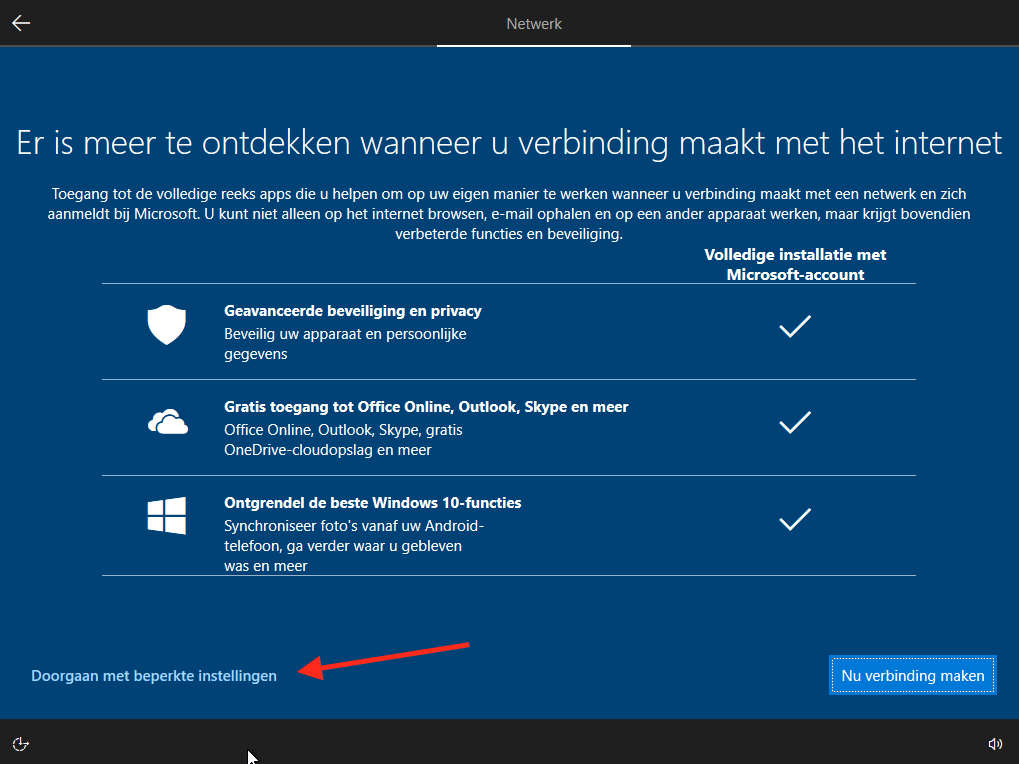The image size is (1019, 764).
Task: Click the 'OneDrive-cloudopslag en meer' description
Action: [x=328, y=450]
